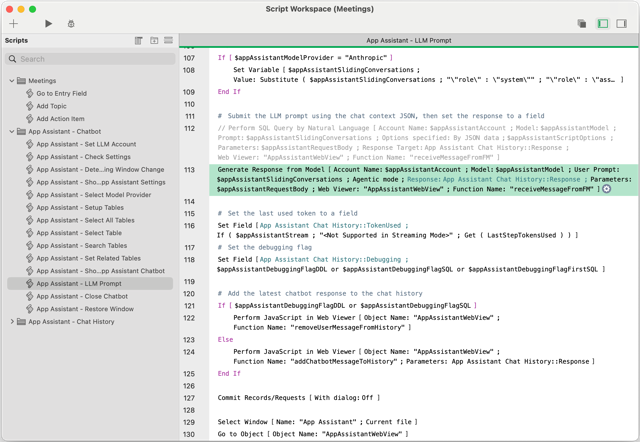Click the App Assistant - Chat History folder icon
This screenshot has height=442, width=640.
click(x=21, y=322)
